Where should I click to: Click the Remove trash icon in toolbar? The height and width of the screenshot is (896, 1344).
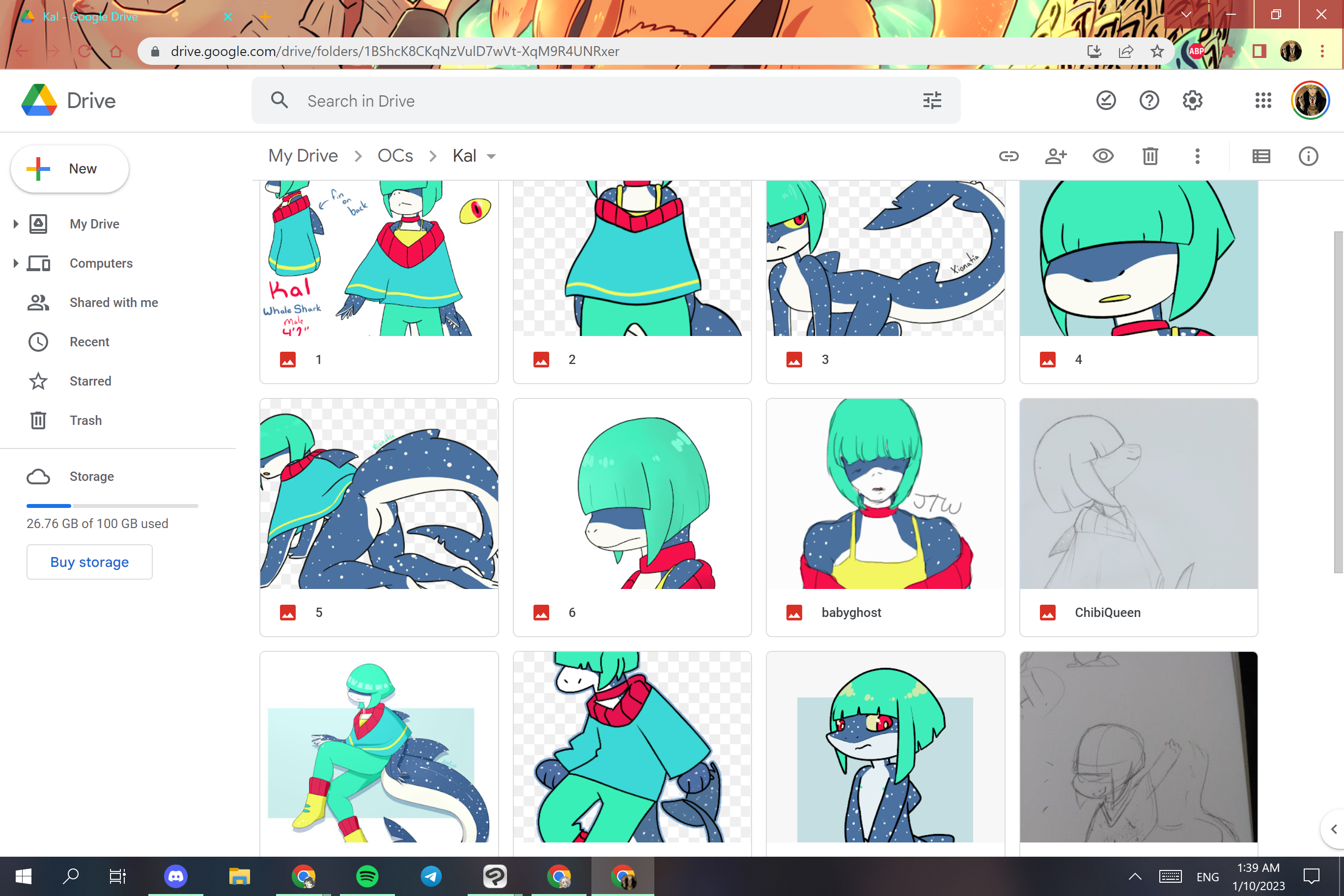pos(1149,156)
